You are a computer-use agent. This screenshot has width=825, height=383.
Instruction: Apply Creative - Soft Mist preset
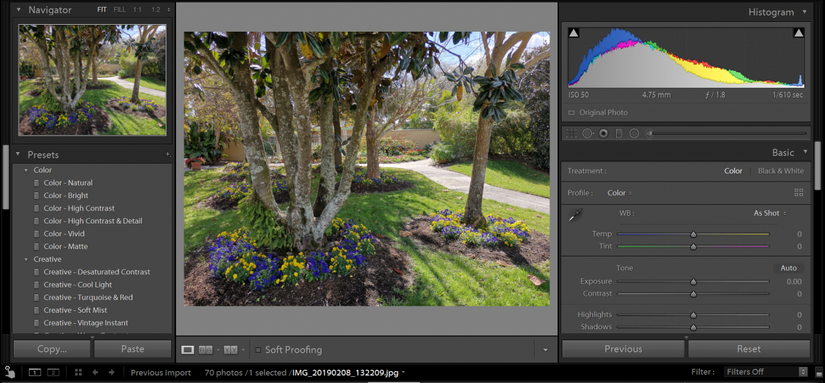[75, 310]
